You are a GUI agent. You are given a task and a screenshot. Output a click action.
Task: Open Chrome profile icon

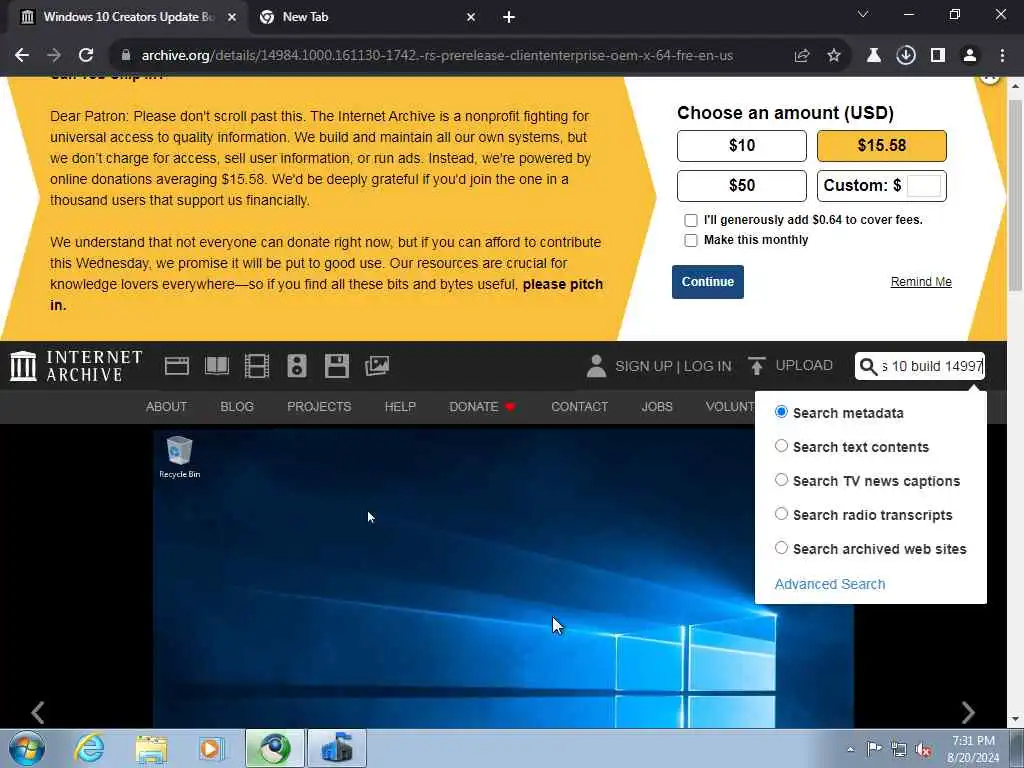970,56
